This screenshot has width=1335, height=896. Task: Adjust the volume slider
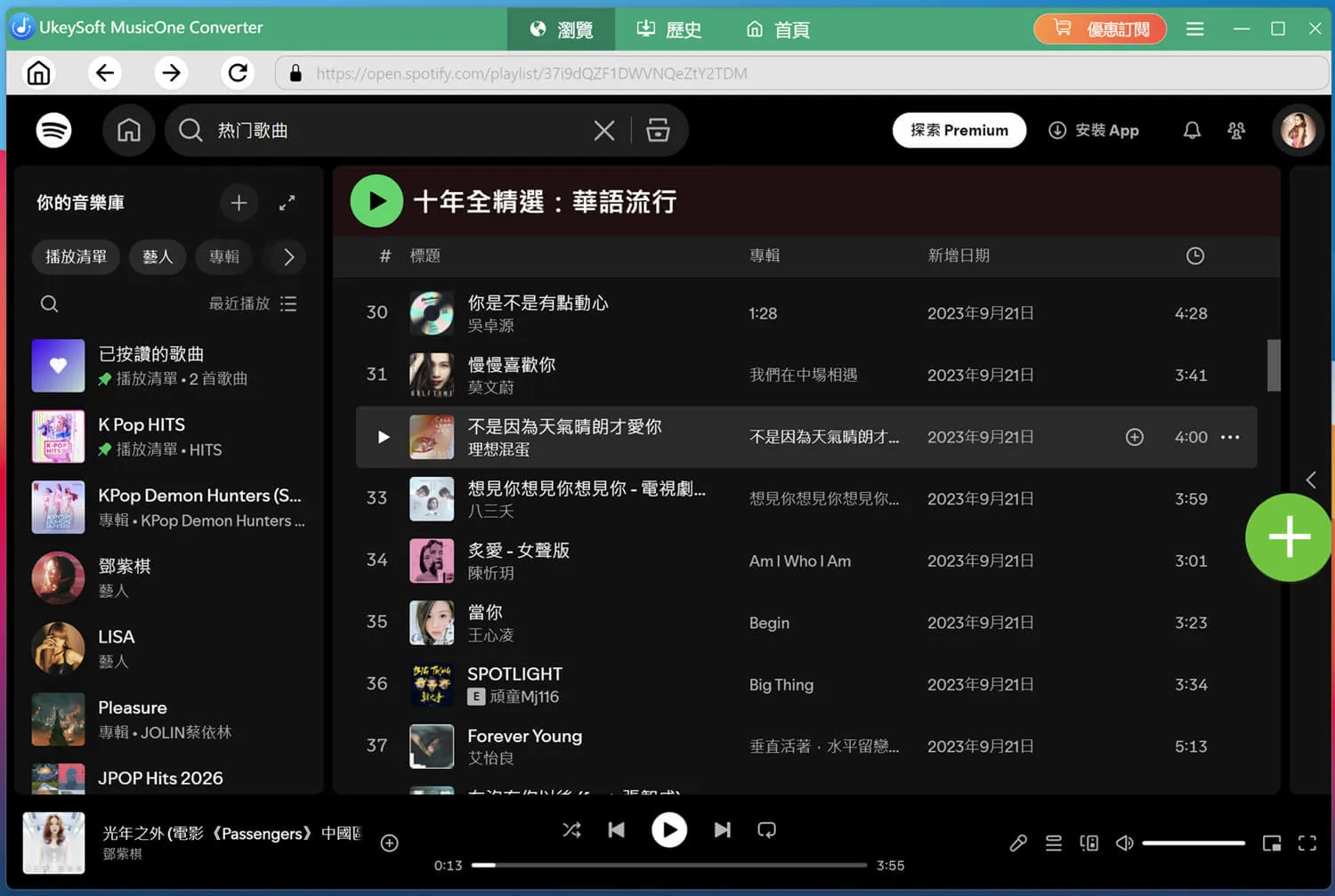point(1193,843)
